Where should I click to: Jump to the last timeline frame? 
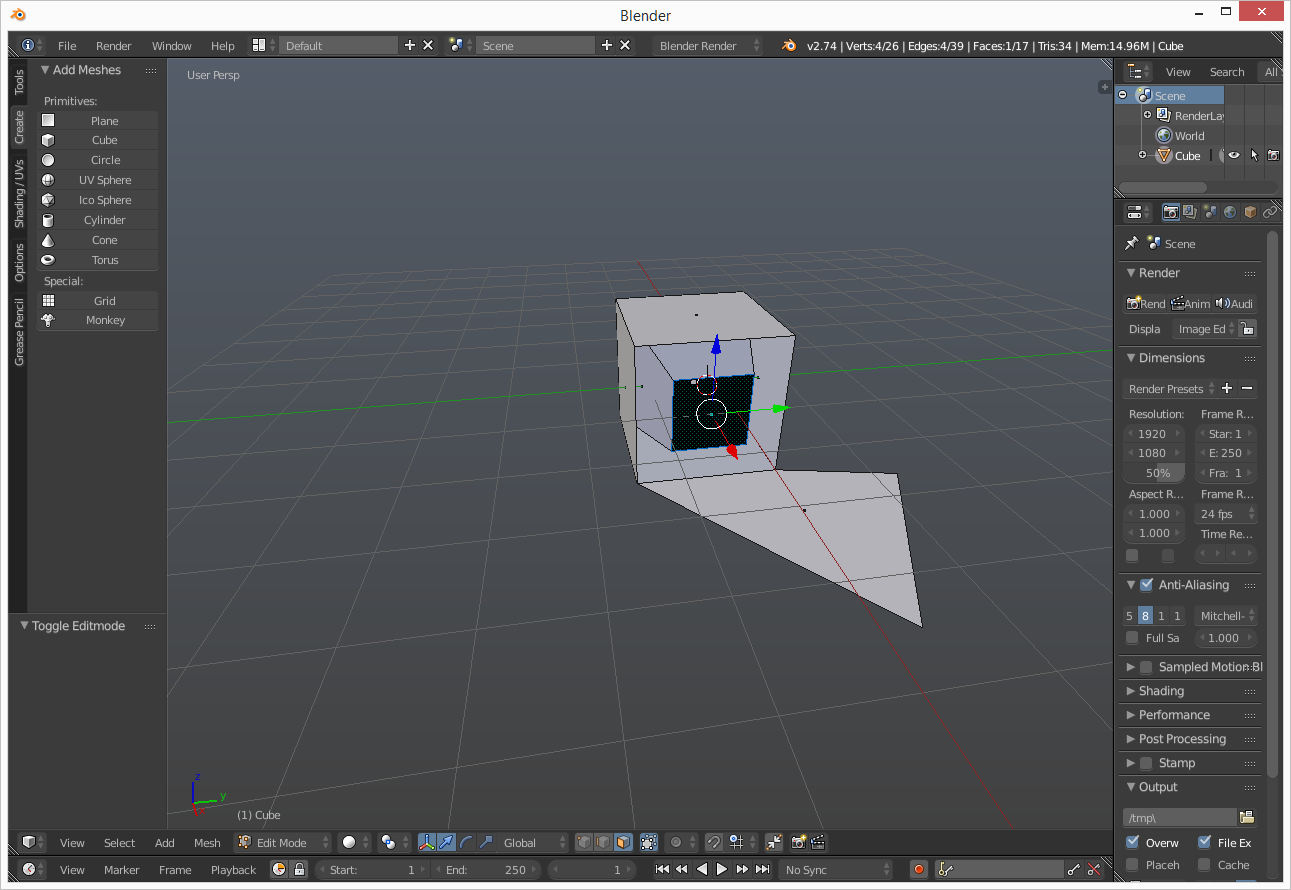pos(762,869)
